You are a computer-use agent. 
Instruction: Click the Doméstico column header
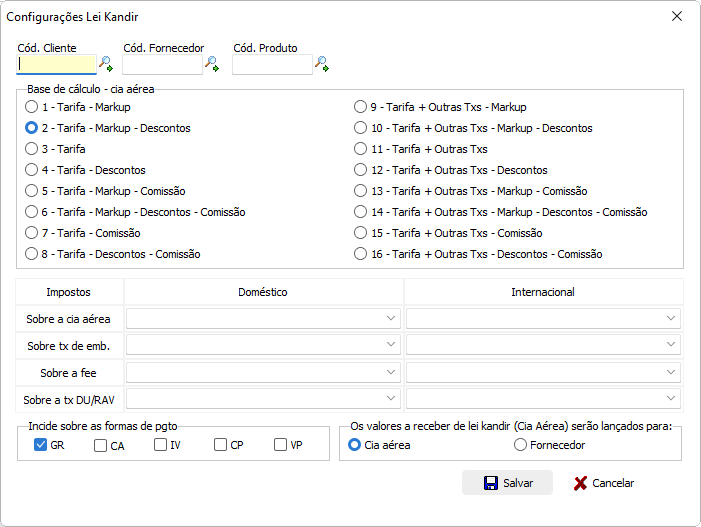point(263,292)
